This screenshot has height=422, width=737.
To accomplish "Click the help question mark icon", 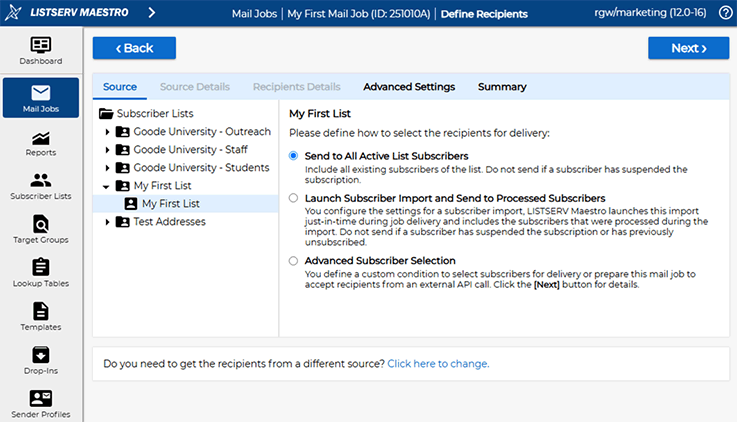I will pyautogui.click(x=725, y=13).
